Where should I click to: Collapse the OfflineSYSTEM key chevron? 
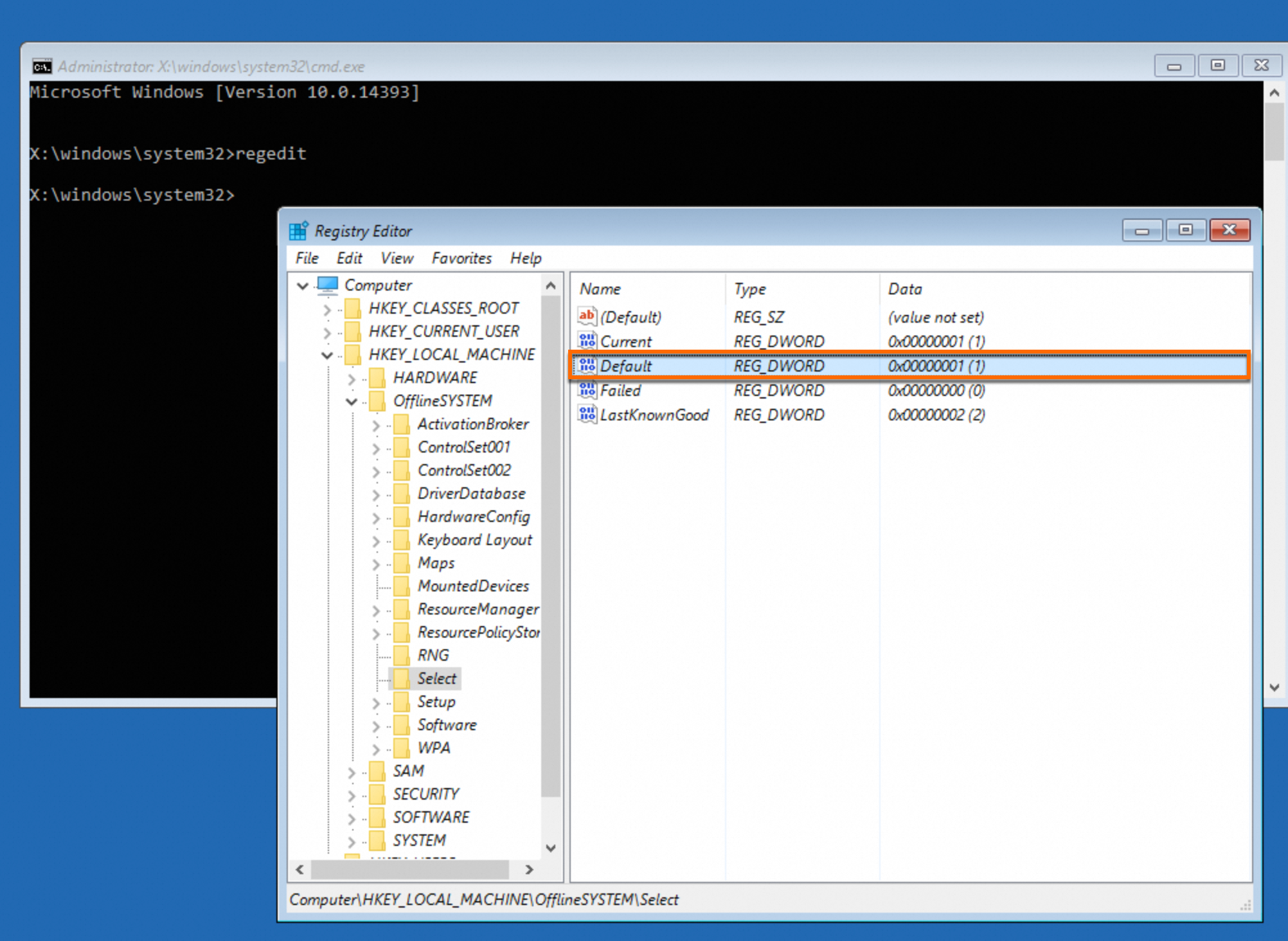(x=352, y=402)
